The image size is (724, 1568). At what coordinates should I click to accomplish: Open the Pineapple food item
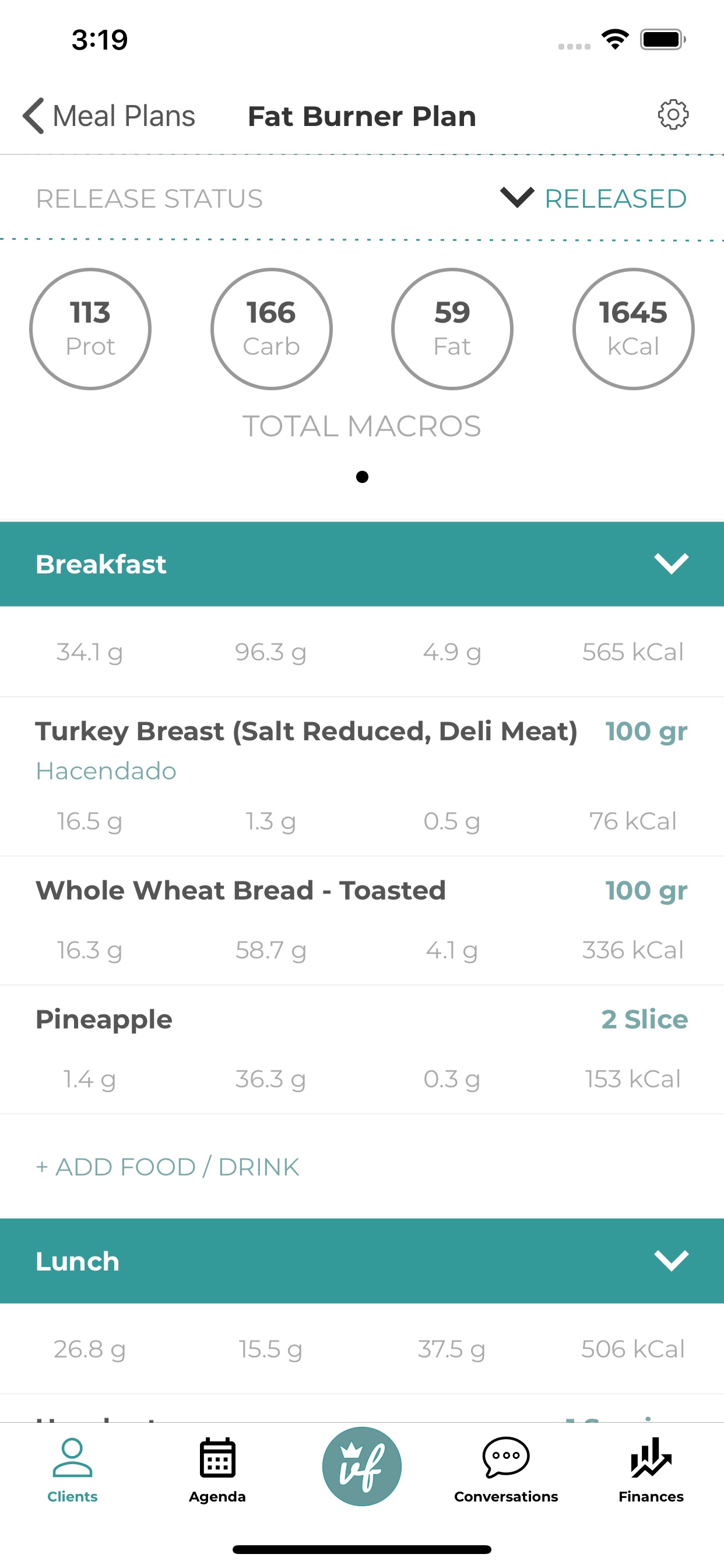click(x=104, y=1020)
